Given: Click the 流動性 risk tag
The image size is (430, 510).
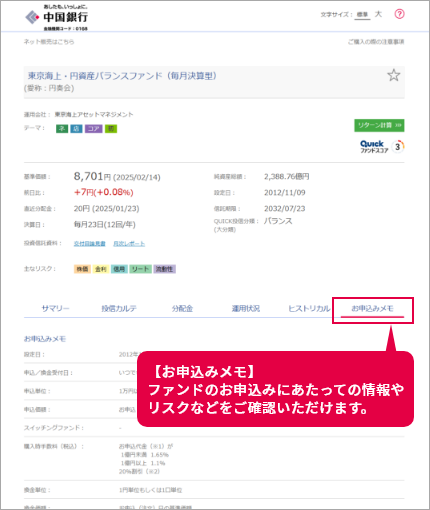Looking at the screenshot, I should (165, 269).
